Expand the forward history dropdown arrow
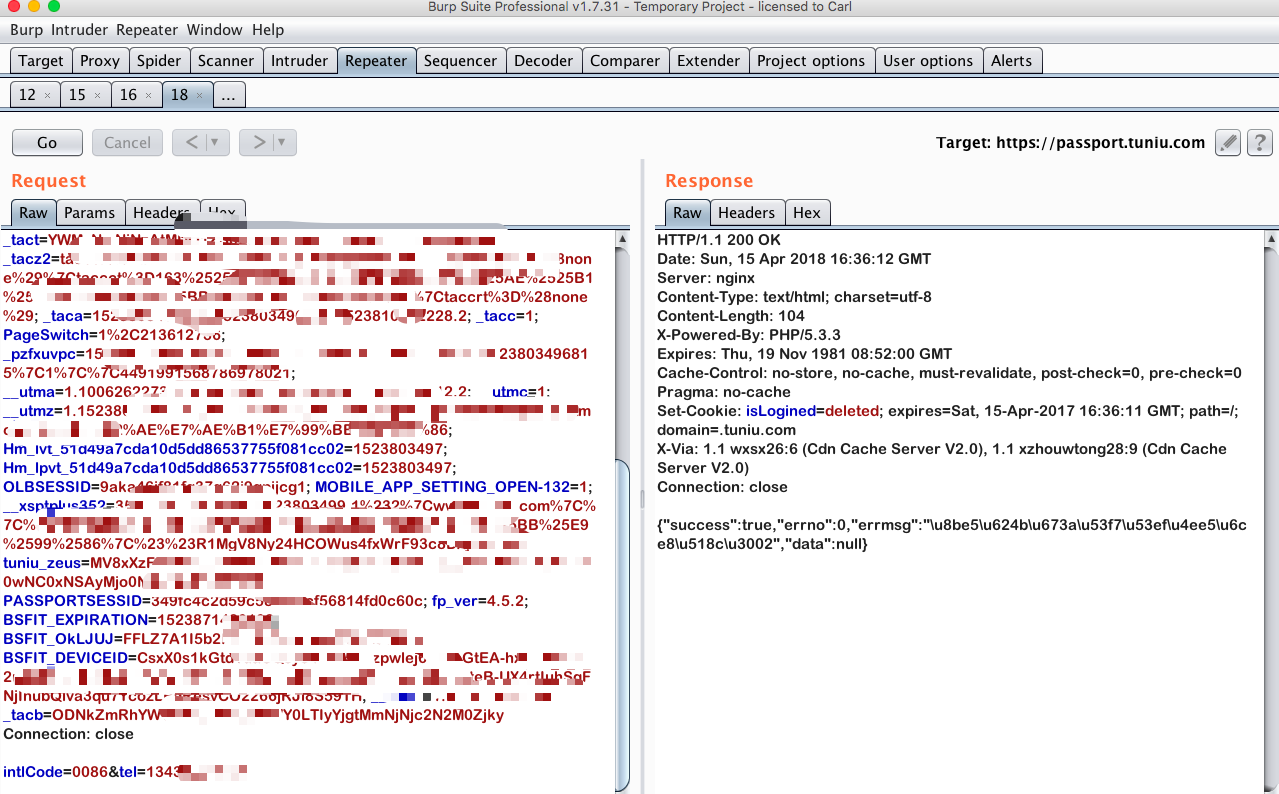Image resolution: width=1279 pixels, height=794 pixels. click(x=283, y=142)
